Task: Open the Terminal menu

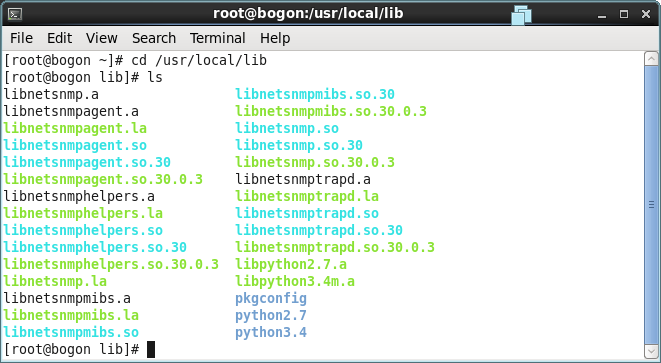Action: [218, 38]
